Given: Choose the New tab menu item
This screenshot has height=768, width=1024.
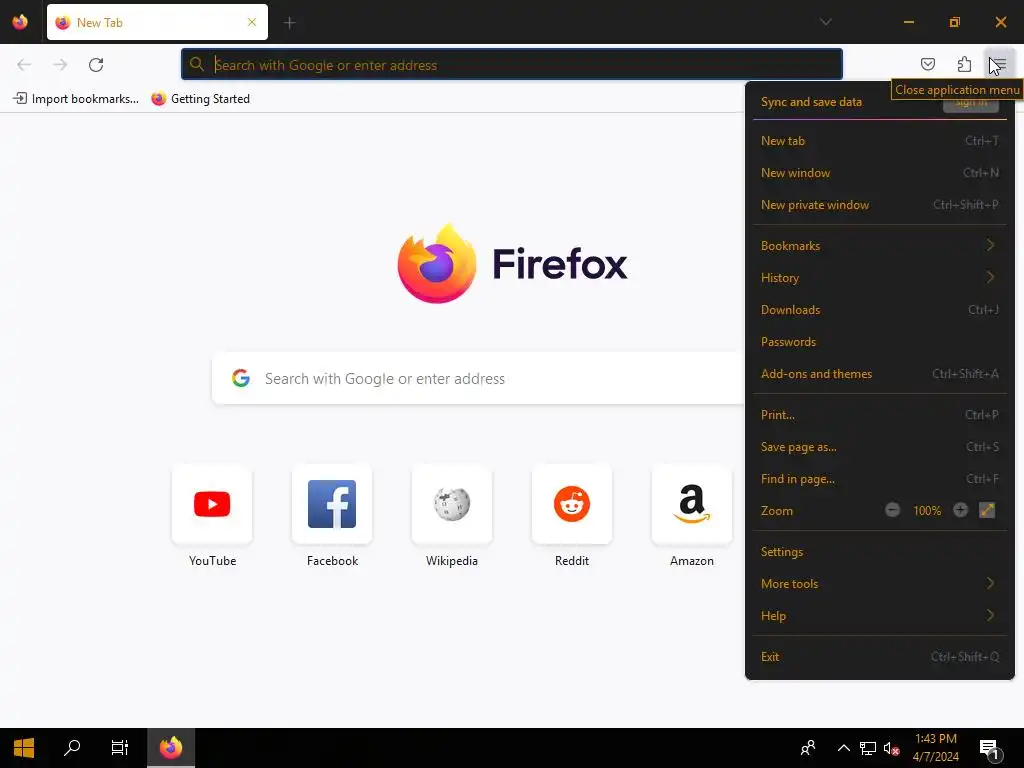Looking at the screenshot, I should point(880,140).
